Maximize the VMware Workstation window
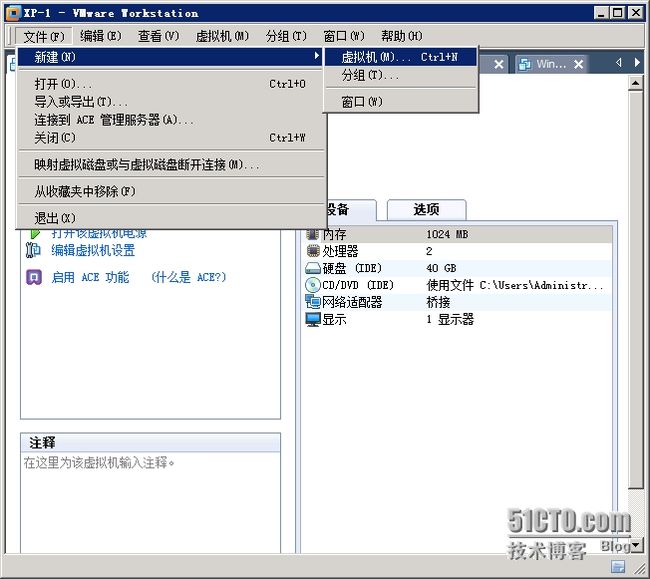Screen dimensions: 650x579 point(618,13)
